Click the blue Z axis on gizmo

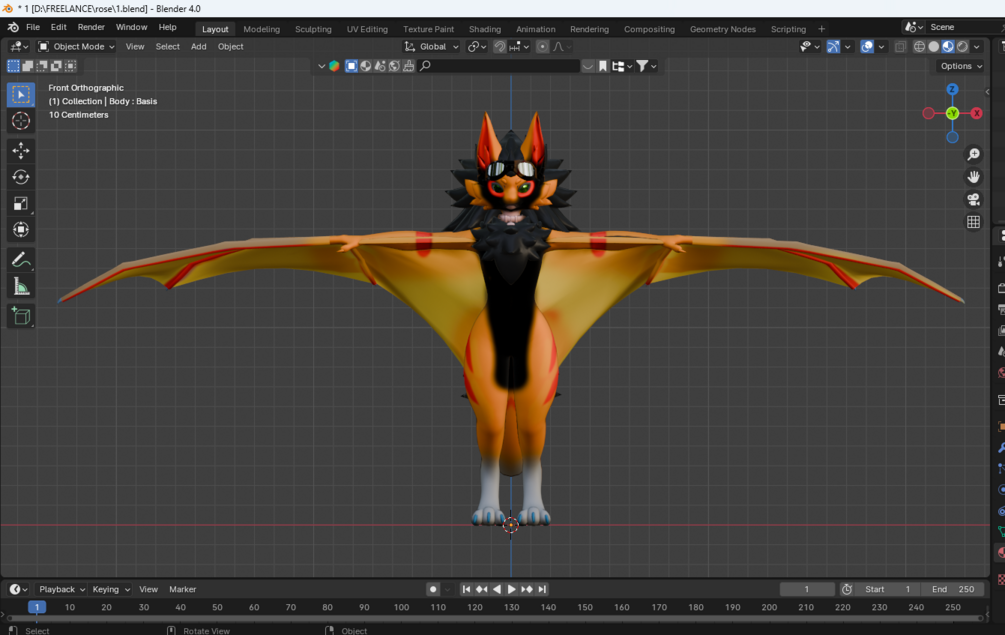pos(952,89)
